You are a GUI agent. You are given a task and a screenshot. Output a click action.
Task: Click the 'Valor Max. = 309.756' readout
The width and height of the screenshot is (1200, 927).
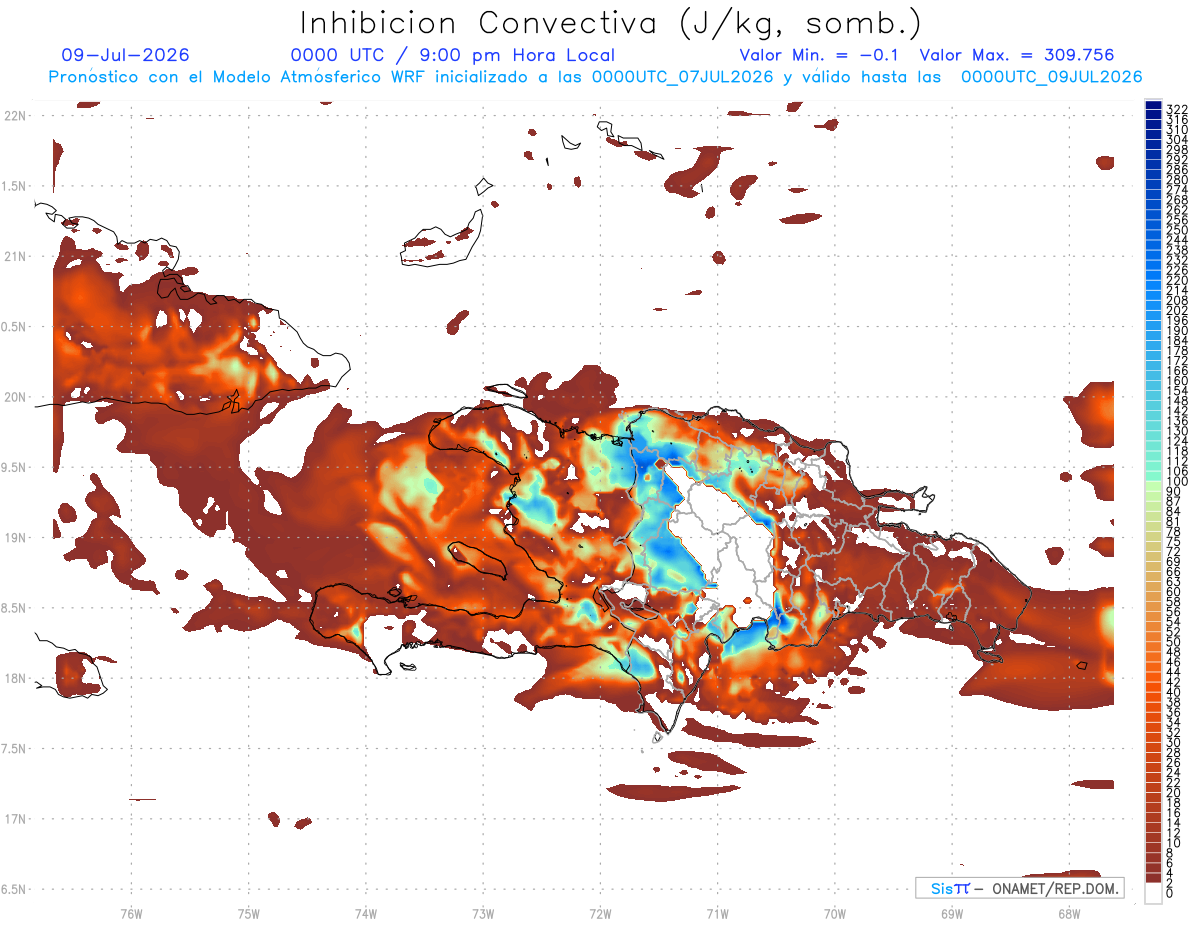coord(1017,55)
